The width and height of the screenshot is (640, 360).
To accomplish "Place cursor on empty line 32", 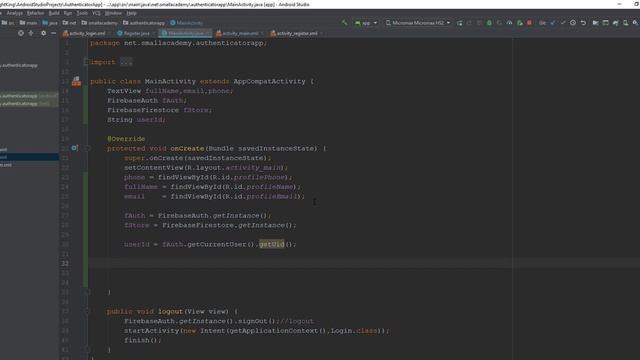I will point(363,263).
